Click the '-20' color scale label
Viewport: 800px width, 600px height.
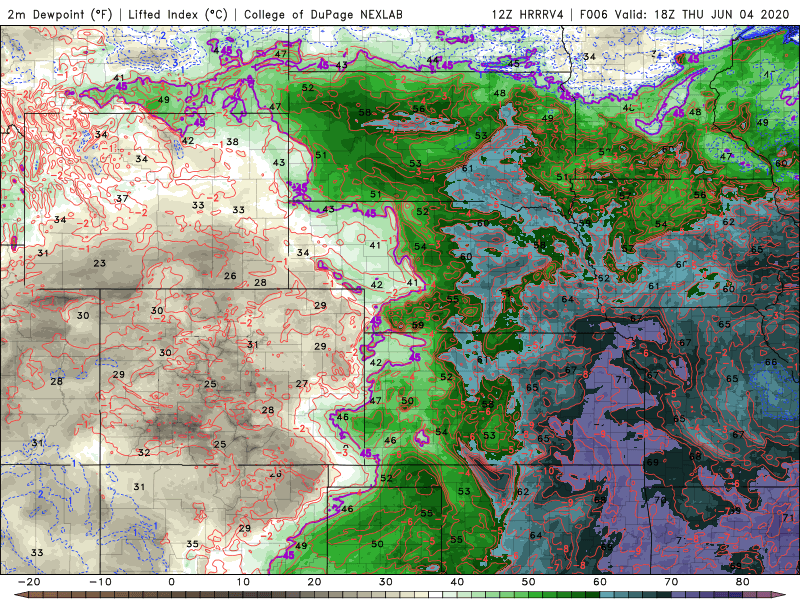tap(29, 582)
